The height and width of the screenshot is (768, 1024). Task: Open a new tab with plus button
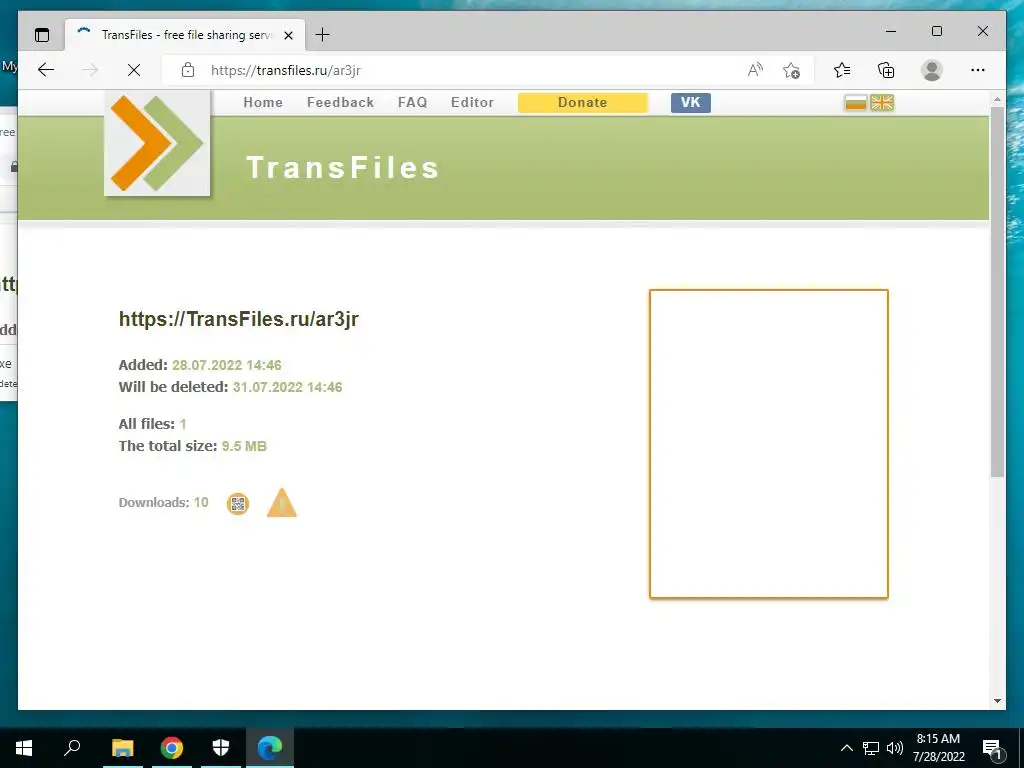[x=323, y=35]
